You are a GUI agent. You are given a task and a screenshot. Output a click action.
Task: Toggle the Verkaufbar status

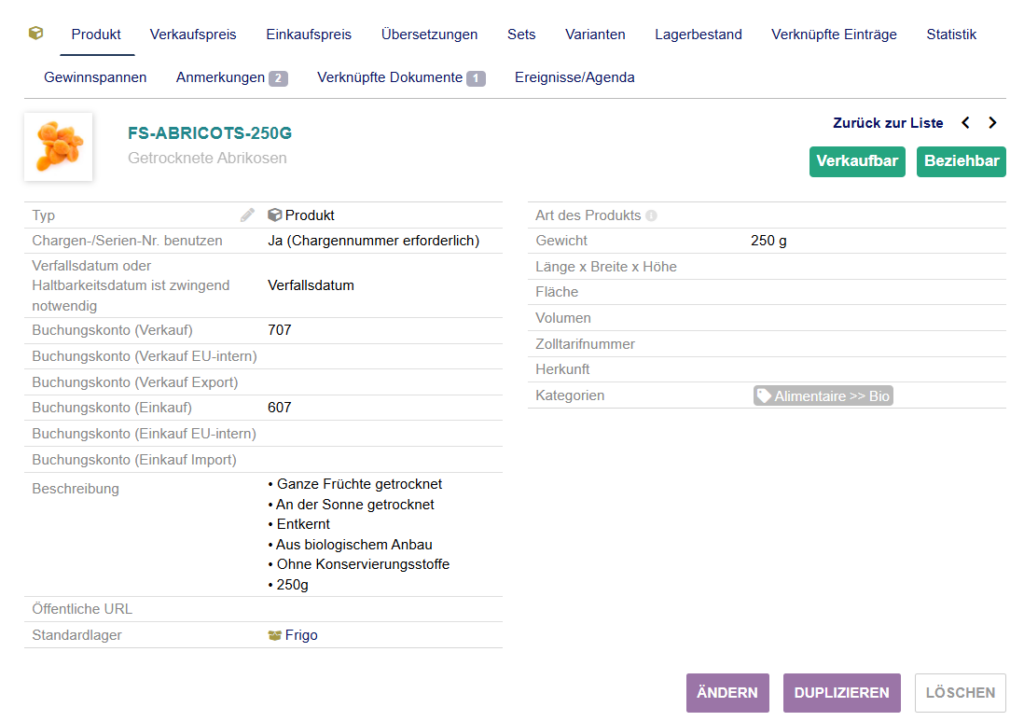[x=857, y=161]
